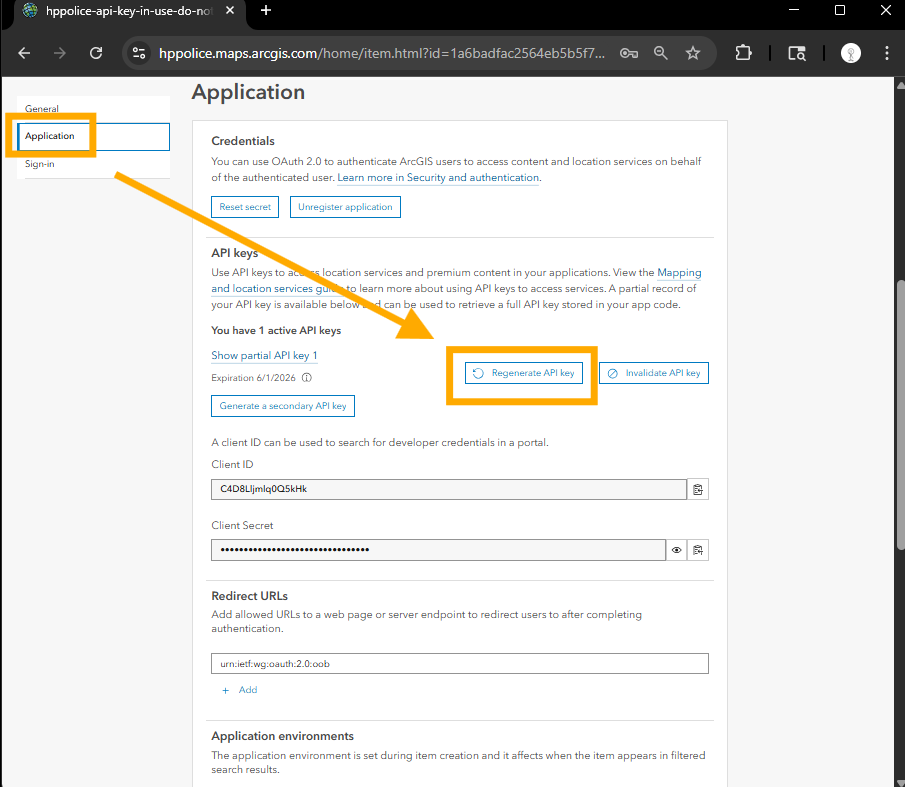Click the browser address bar URL
Screen dimensions: 905x787
point(382,53)
